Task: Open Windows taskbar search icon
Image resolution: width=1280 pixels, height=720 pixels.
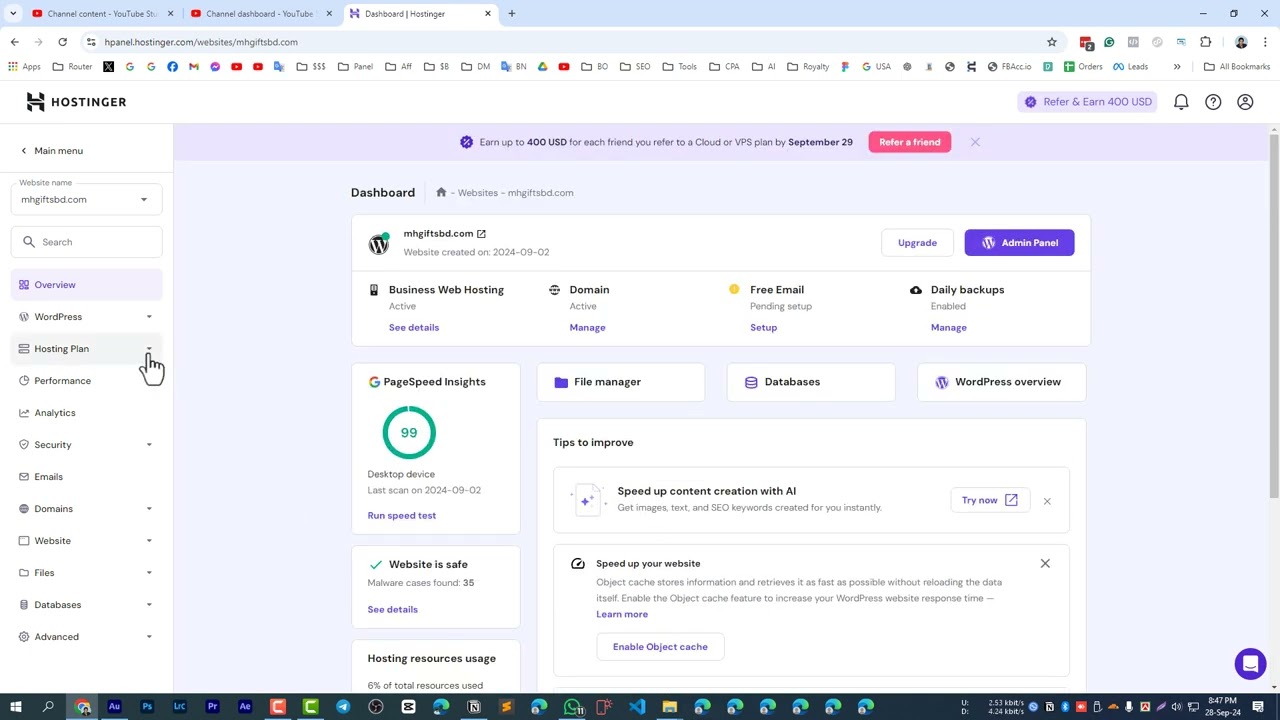Action: [48, 708]
